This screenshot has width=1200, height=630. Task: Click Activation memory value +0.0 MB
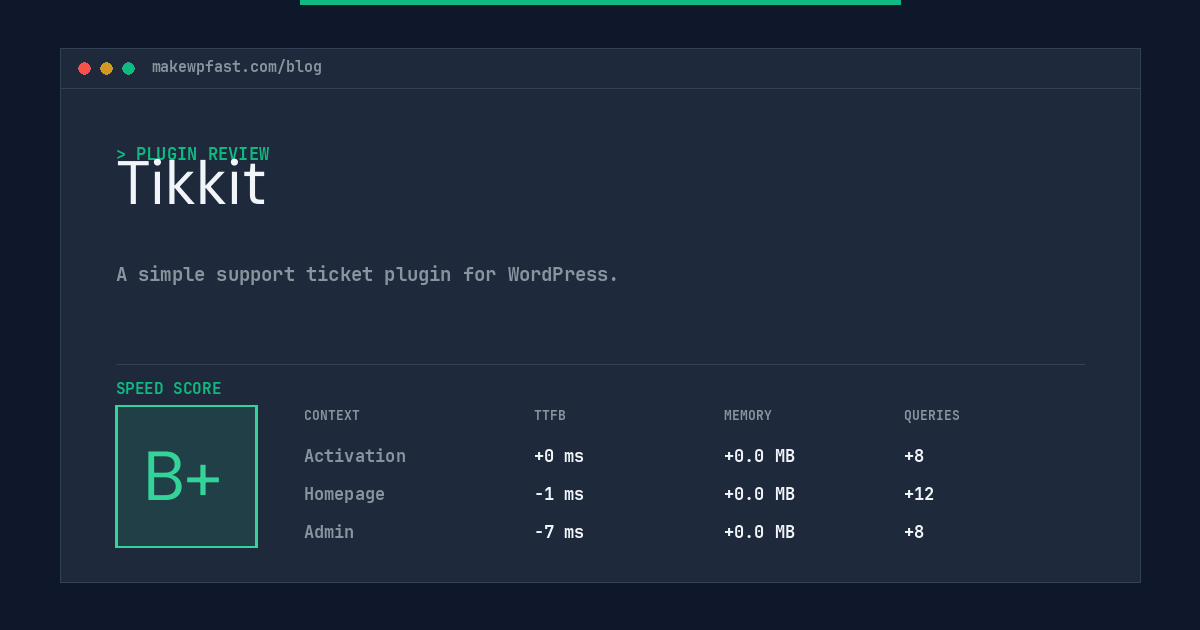(759, 456)
